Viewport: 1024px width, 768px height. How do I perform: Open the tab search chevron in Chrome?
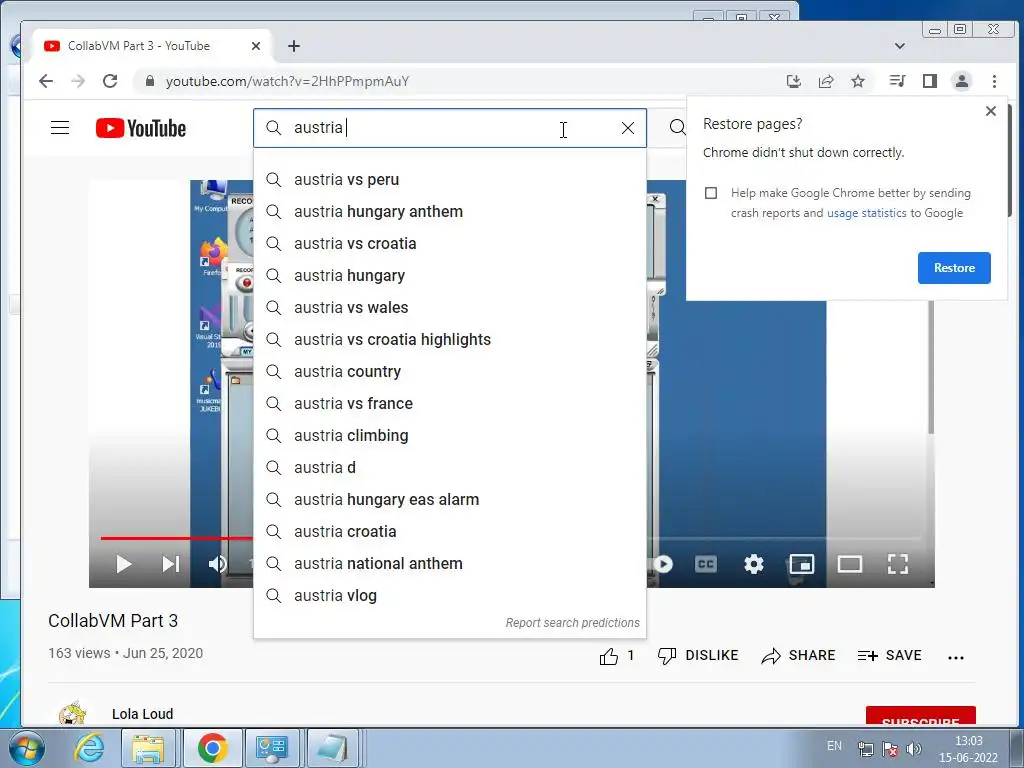(x=900, y=46)
